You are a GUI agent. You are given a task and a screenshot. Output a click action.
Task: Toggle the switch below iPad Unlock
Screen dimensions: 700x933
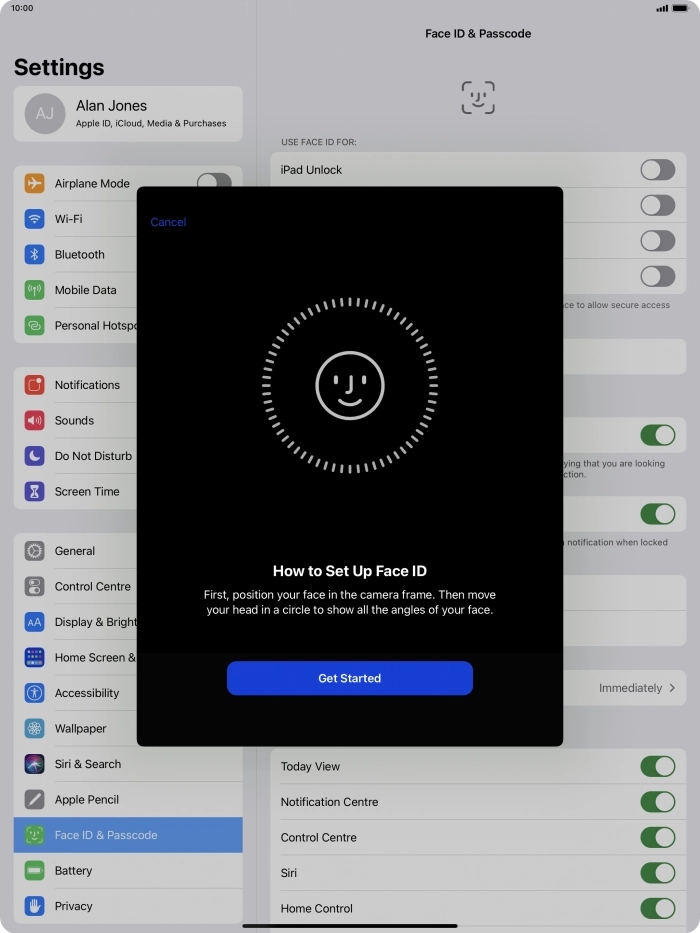pos(658,205)
